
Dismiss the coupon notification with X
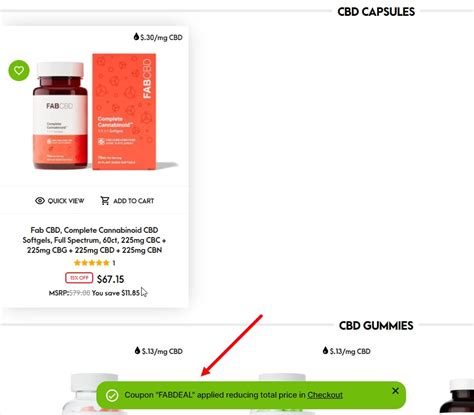[x=395, y=391]
